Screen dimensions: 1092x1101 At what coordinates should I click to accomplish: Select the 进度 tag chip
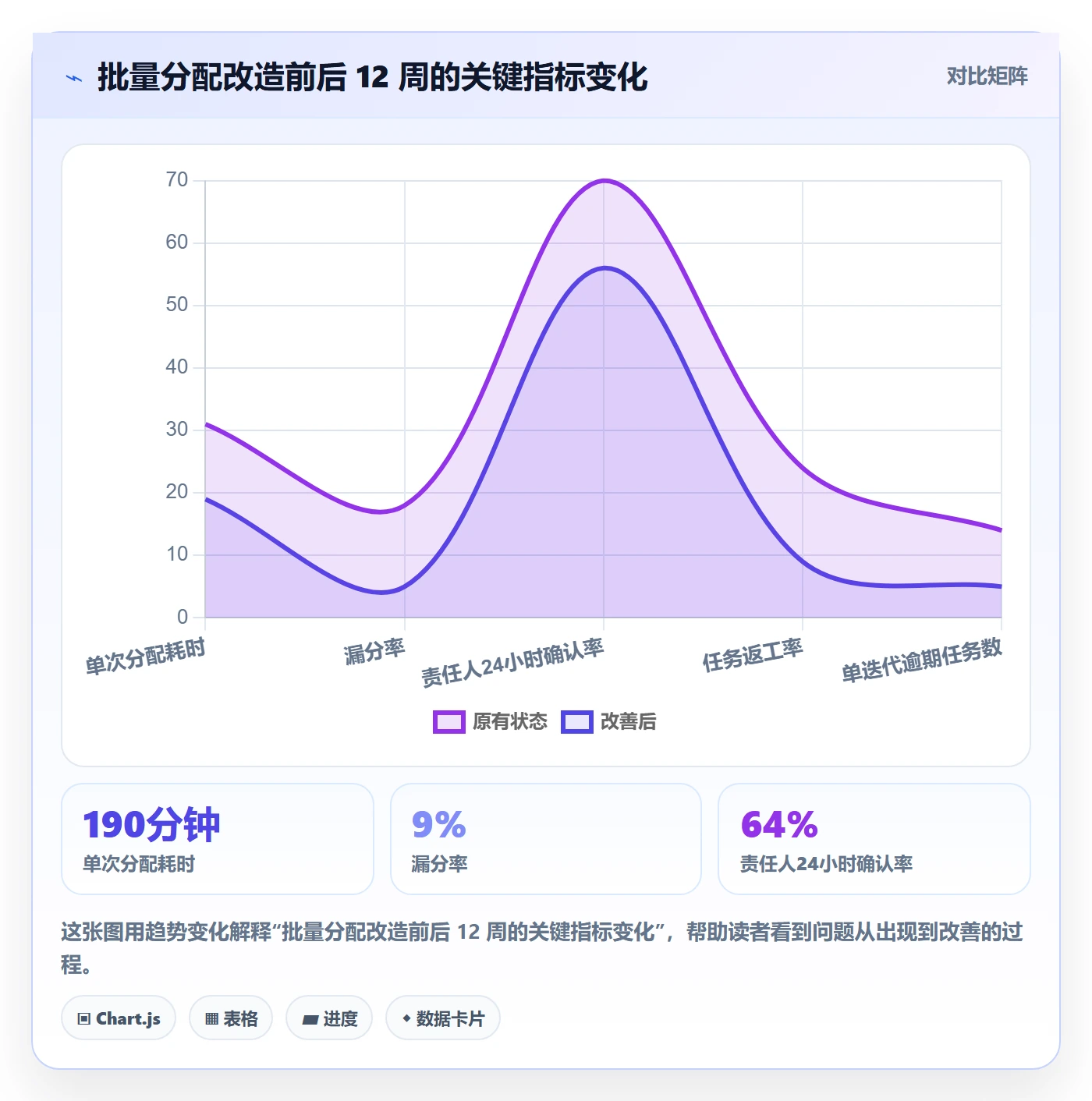329,1018
